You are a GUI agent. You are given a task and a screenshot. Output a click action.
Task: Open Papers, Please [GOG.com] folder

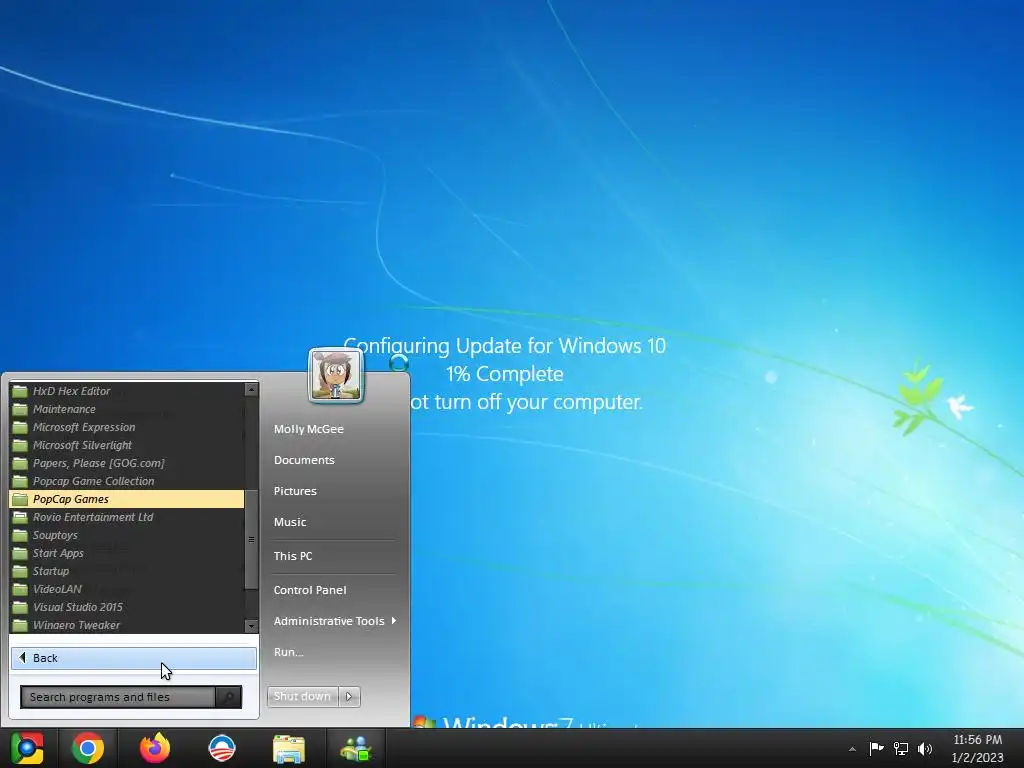tap(127, 463)
